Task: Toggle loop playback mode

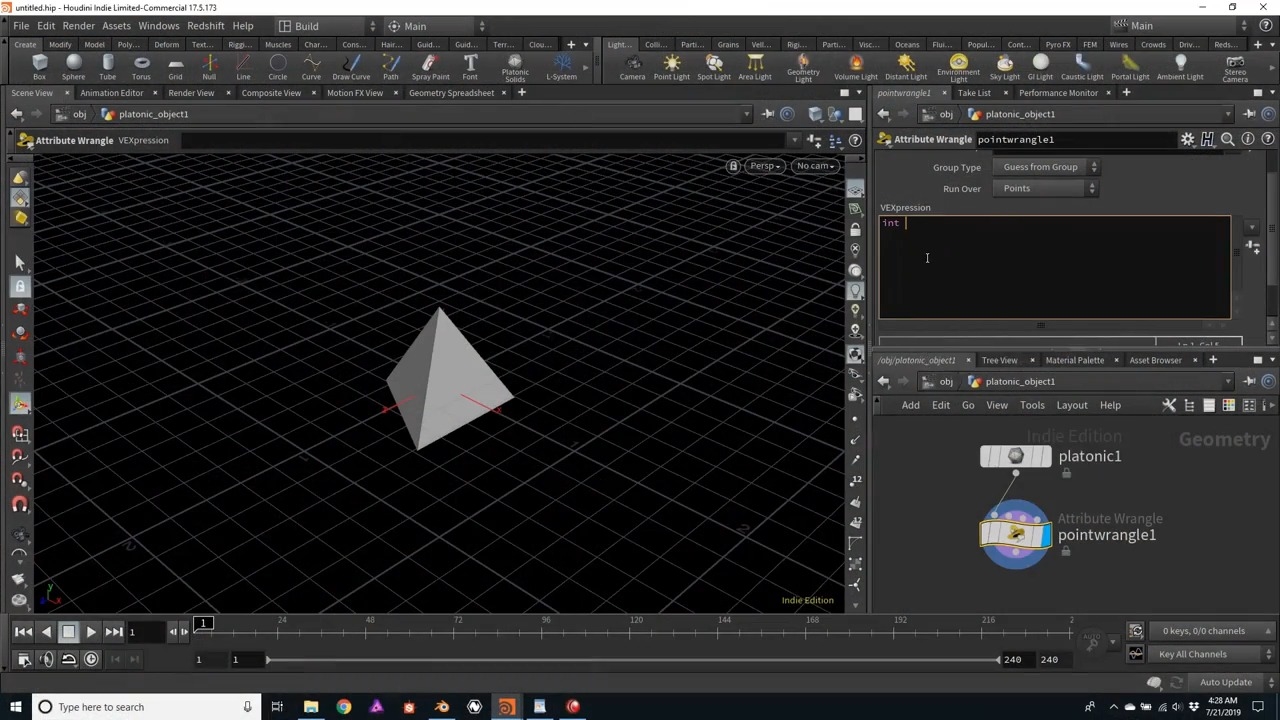Action: tap(68, 659)
